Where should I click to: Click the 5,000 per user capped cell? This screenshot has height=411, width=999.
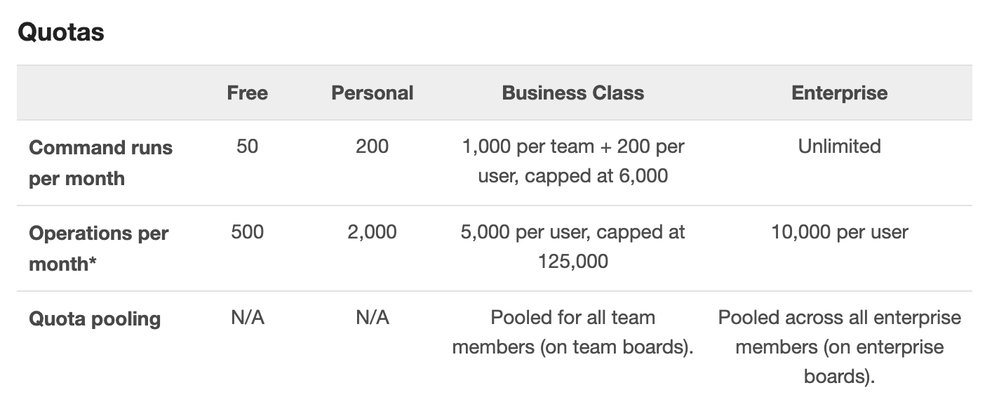pos(573,246)
